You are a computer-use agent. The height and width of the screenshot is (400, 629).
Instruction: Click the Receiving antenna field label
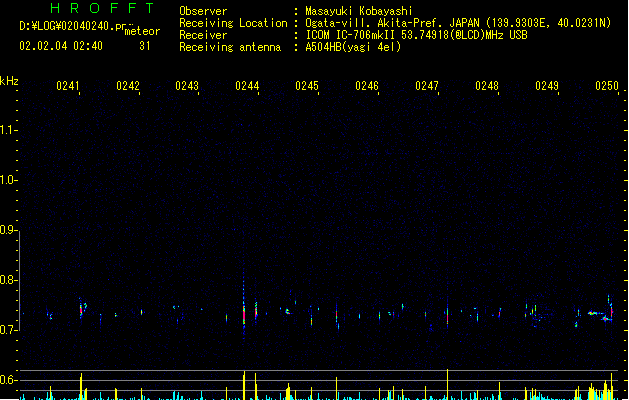[230, 47]
